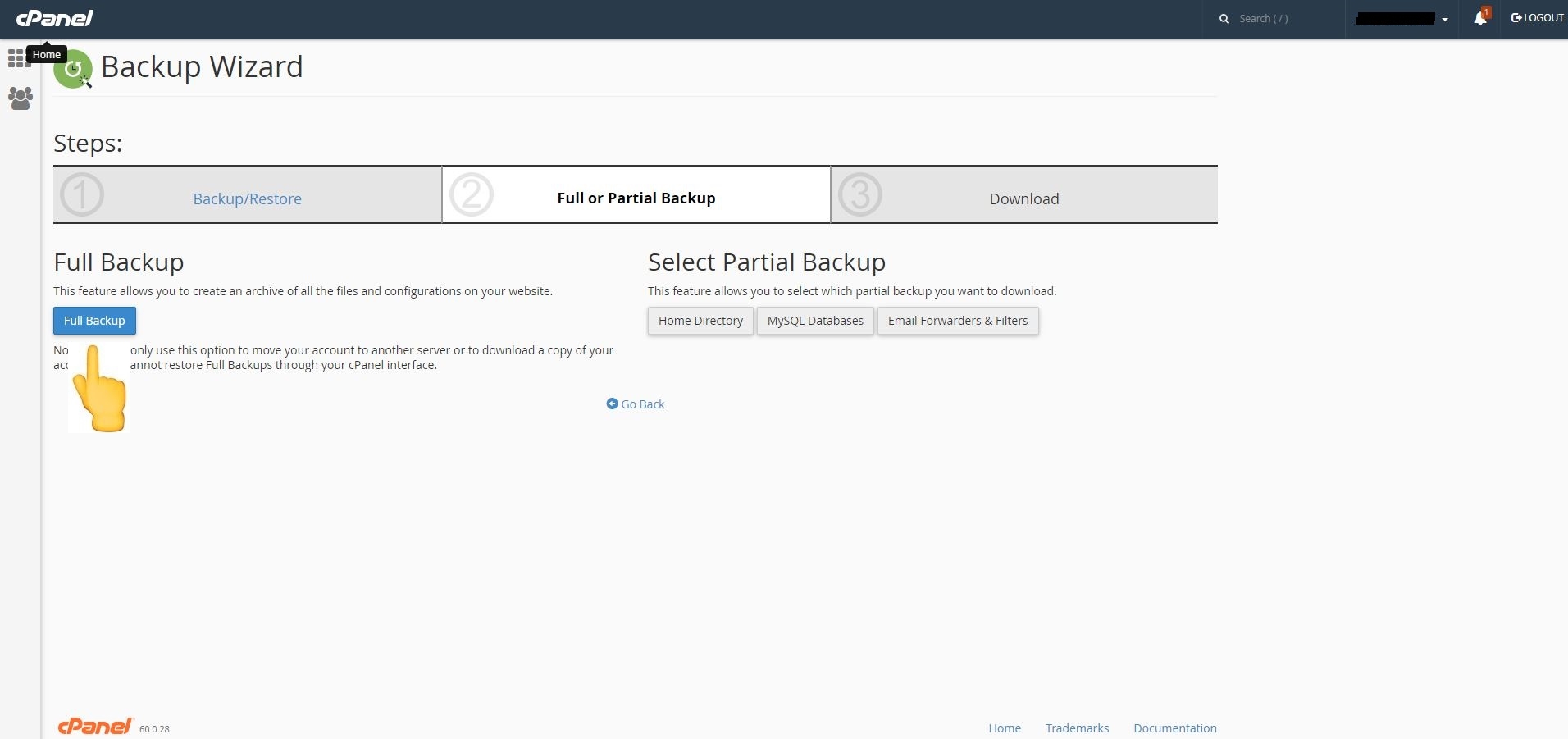
Task: Click the notification bell icon
Action: 1480,18
